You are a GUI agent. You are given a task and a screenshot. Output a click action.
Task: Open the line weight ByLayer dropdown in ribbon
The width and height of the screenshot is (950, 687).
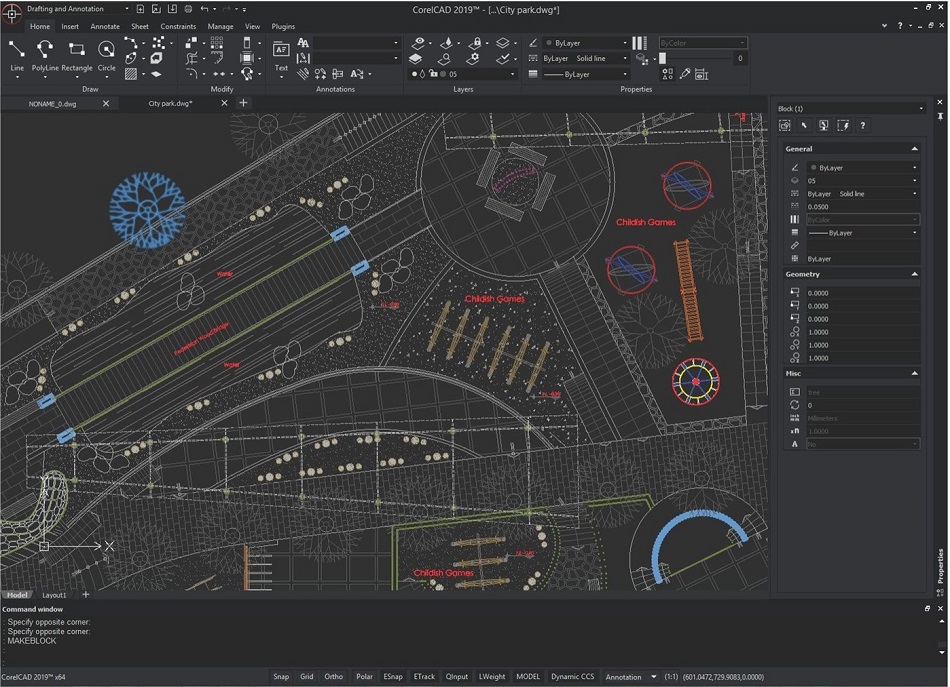[586, 74]
